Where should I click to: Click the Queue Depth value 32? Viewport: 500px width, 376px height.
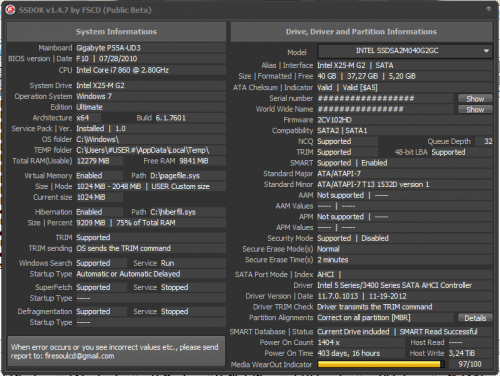[488, 141]
